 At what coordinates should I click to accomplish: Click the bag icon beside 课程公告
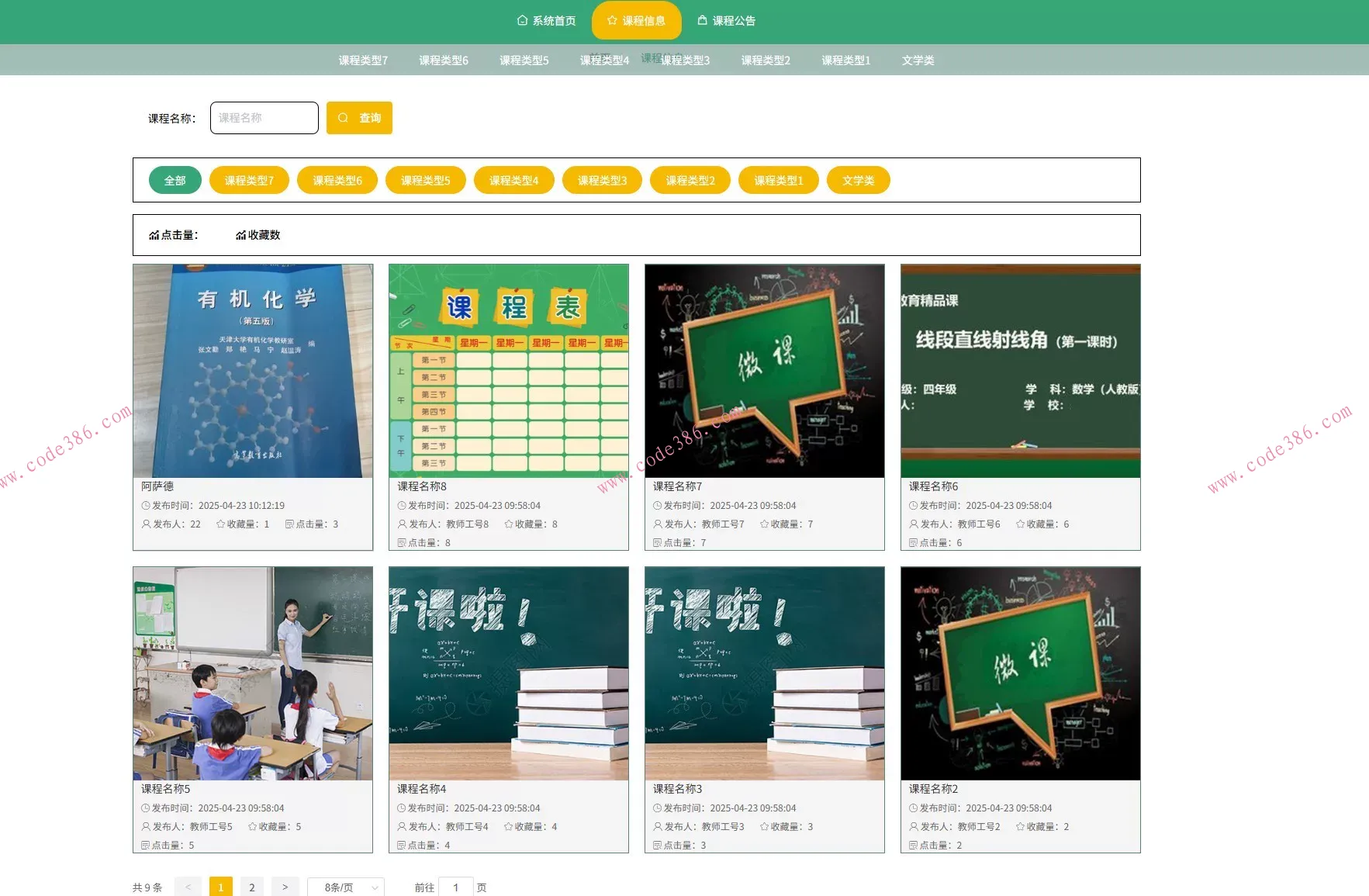702,20
